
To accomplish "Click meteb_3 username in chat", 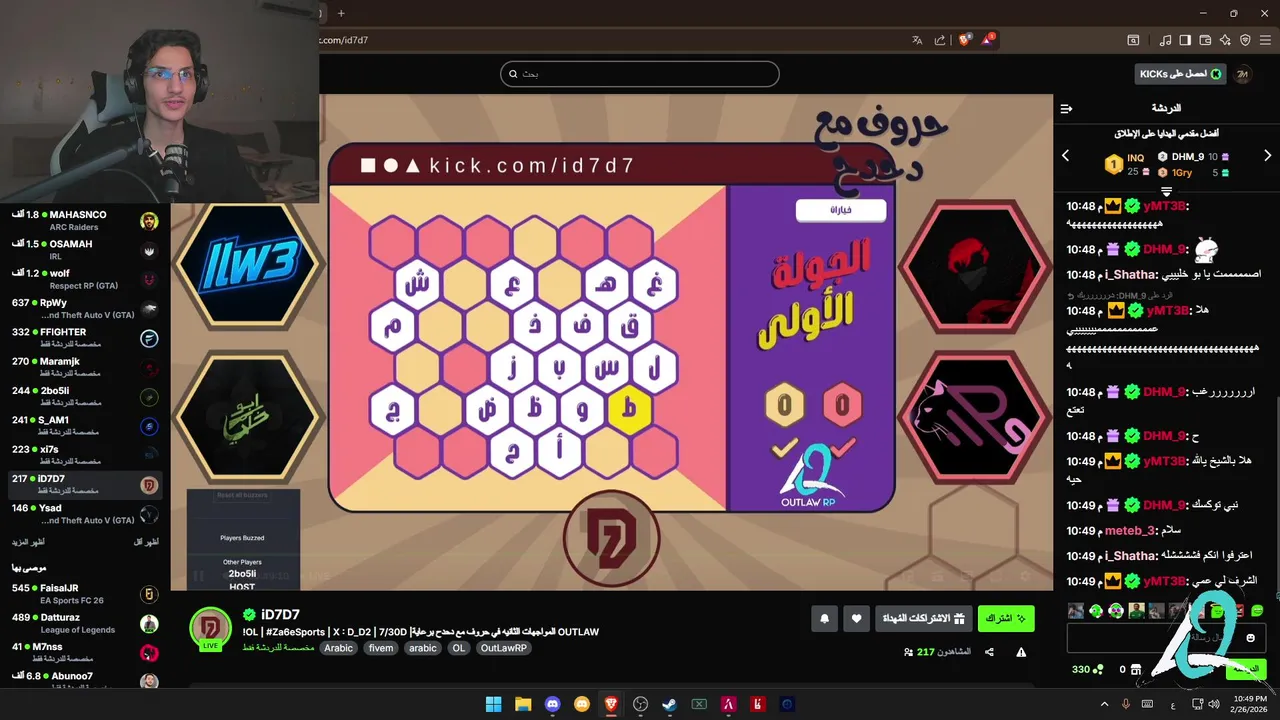I will point(1130,531).
